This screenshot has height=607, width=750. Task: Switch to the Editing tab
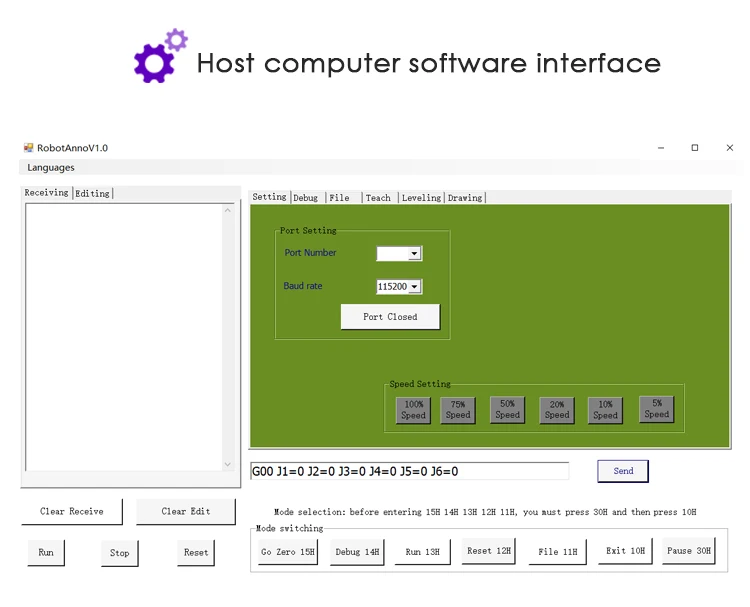[93, 193]
